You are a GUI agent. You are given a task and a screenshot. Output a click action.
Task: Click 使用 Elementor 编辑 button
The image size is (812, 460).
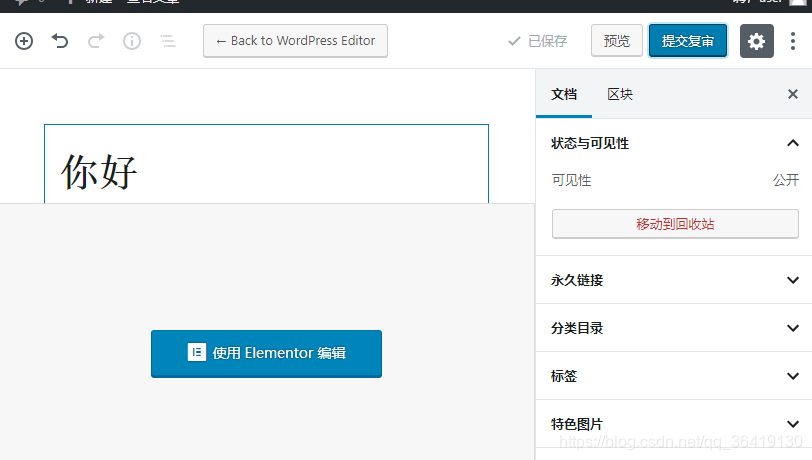point(266,354)
